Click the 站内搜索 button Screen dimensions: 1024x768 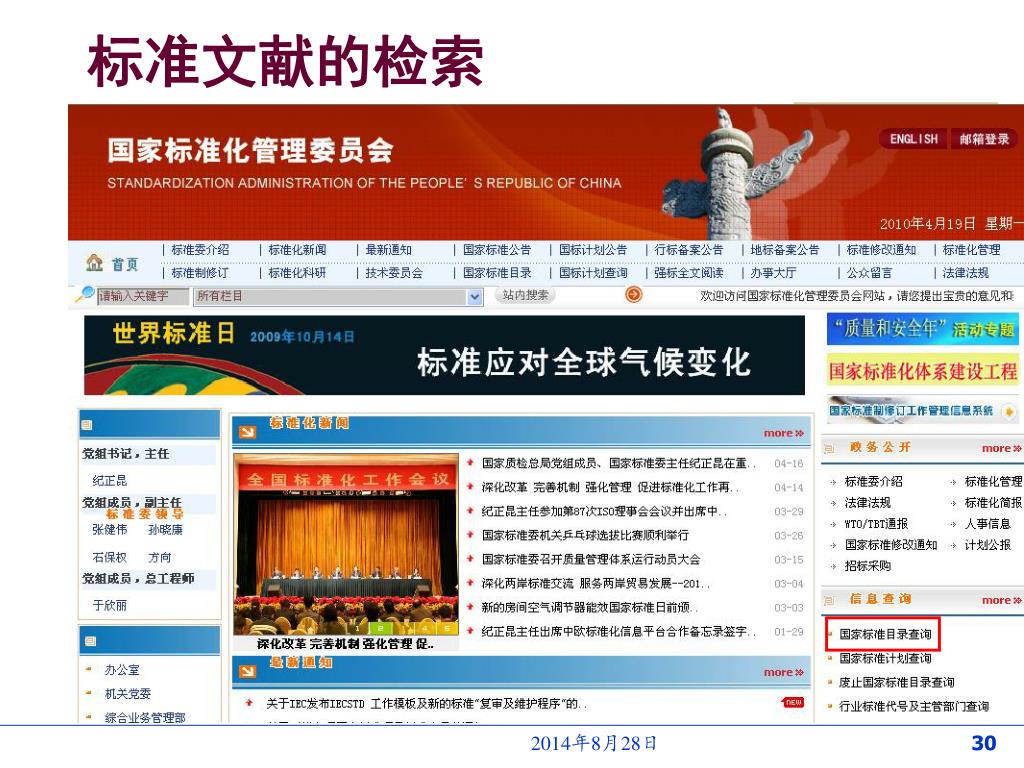[x=525, y=295]
